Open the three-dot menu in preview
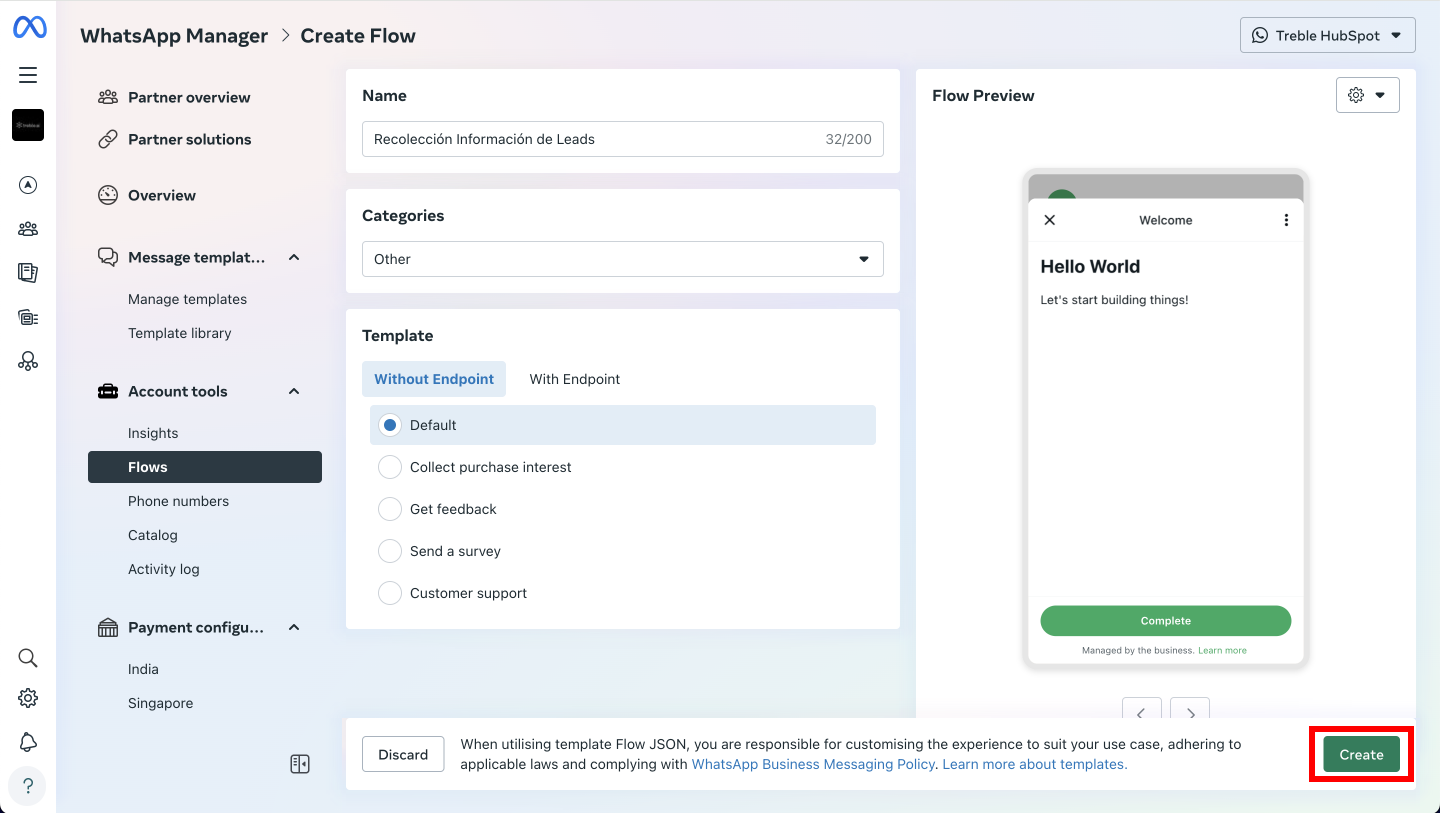The width and height of the screenshot is (1440, 813). coord(1286,220)
